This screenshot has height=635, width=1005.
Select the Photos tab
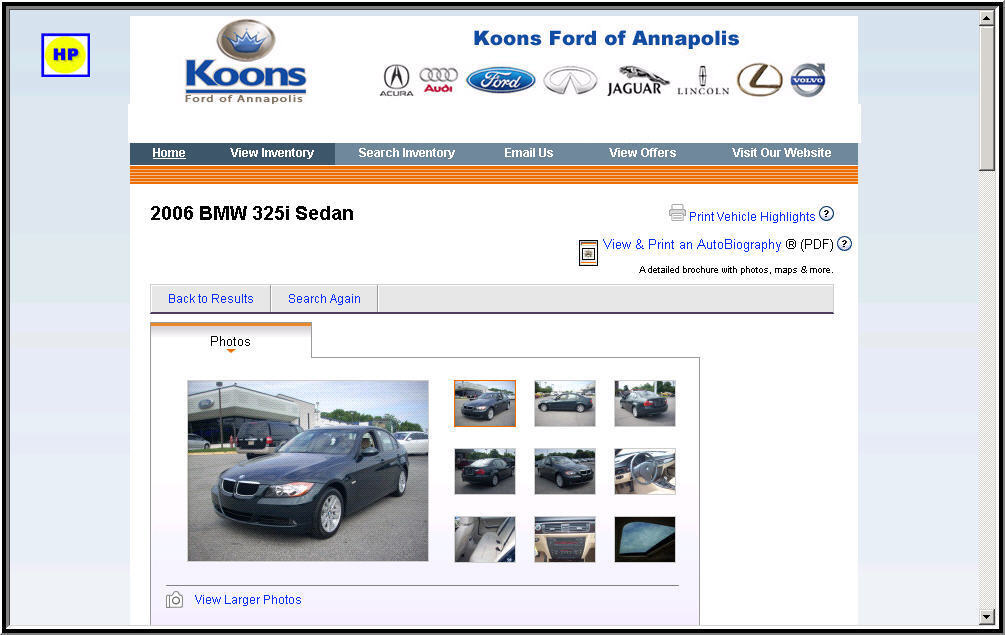click(231, 341)
